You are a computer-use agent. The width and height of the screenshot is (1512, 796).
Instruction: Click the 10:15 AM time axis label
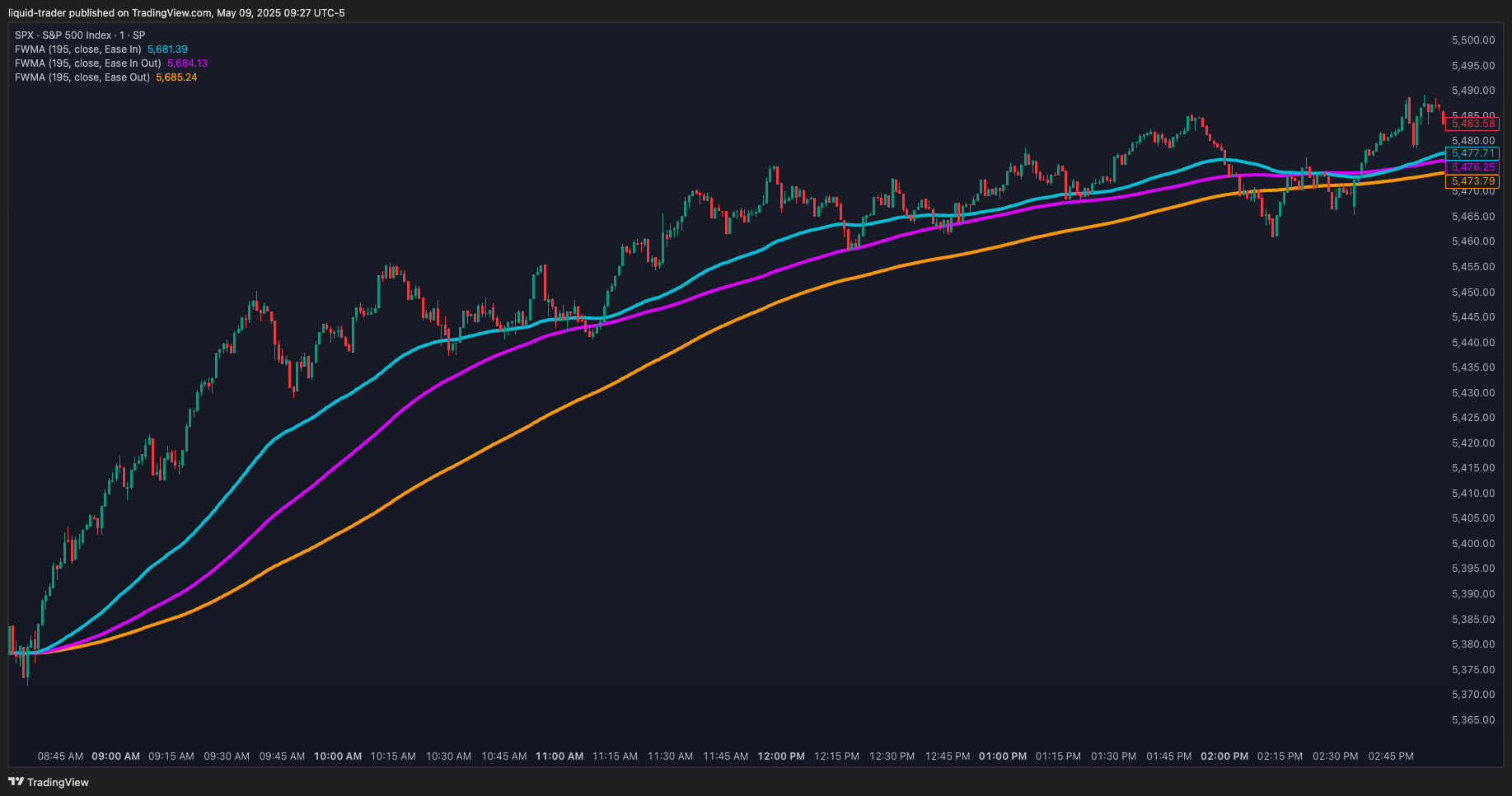click(393, 756)
